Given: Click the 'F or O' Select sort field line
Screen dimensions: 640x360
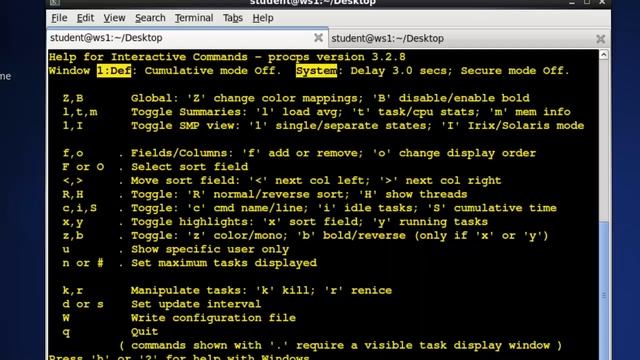Looking at the screenshot, I should pos(155,167).
